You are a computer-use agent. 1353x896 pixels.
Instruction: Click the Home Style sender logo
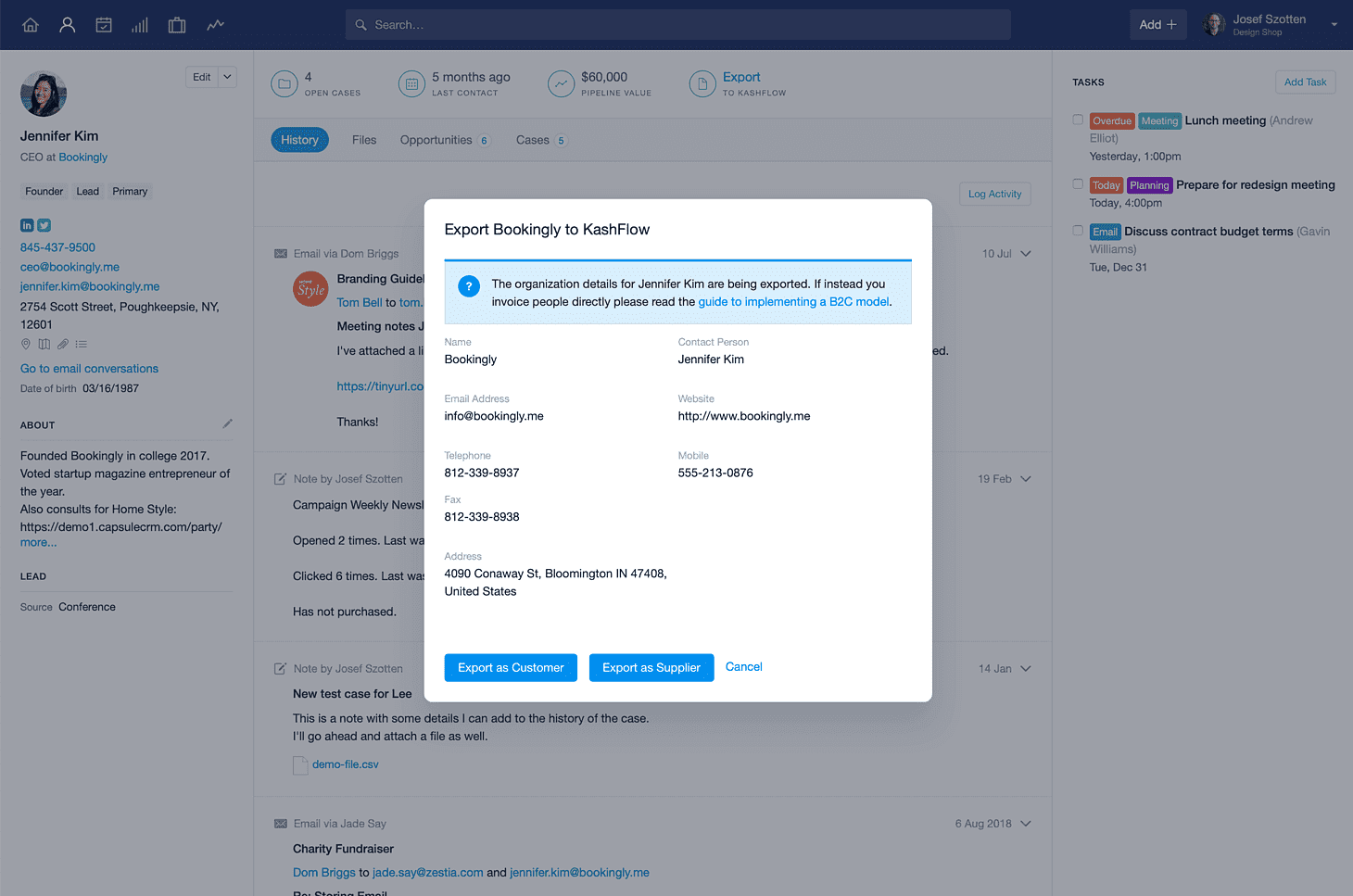310,289
